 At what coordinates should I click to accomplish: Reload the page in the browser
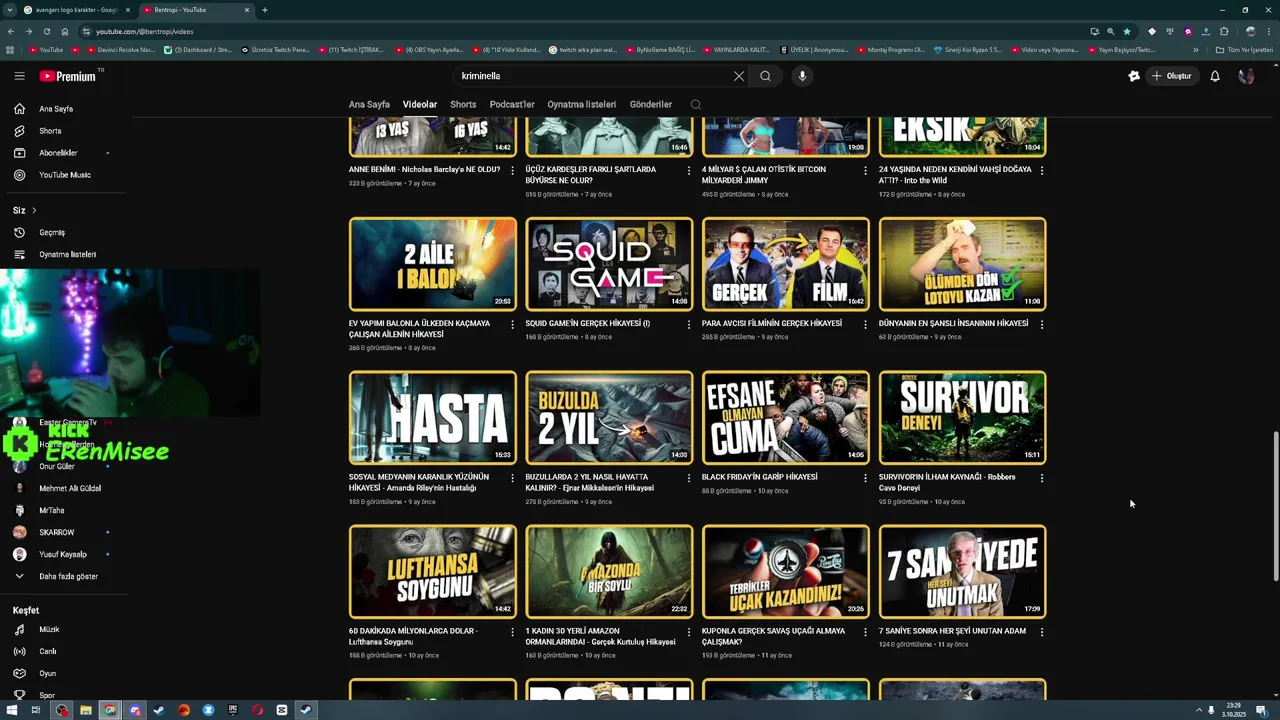pyautogui.click(x=46, y=31)
